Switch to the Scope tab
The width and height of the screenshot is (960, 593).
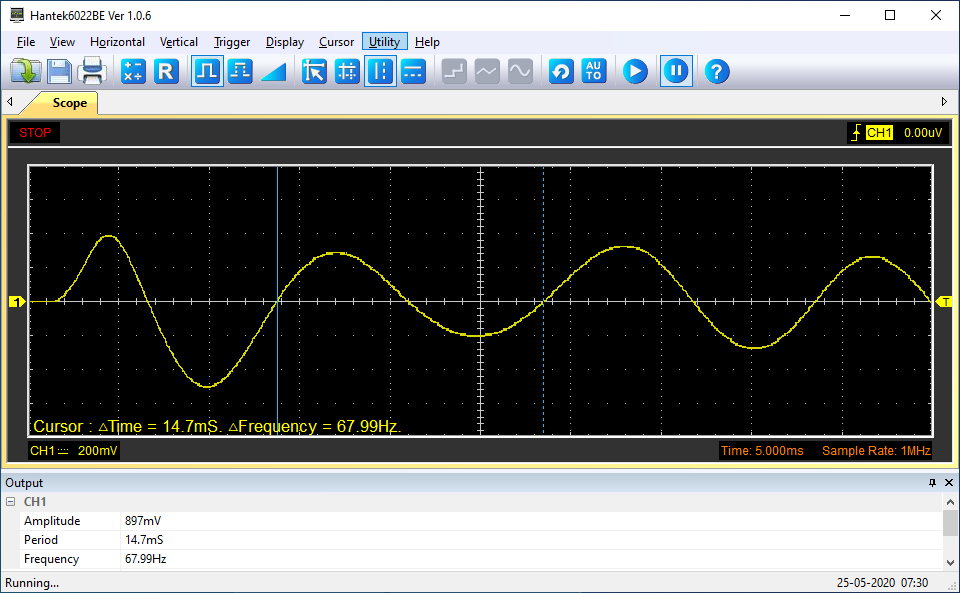coord(69,103)
